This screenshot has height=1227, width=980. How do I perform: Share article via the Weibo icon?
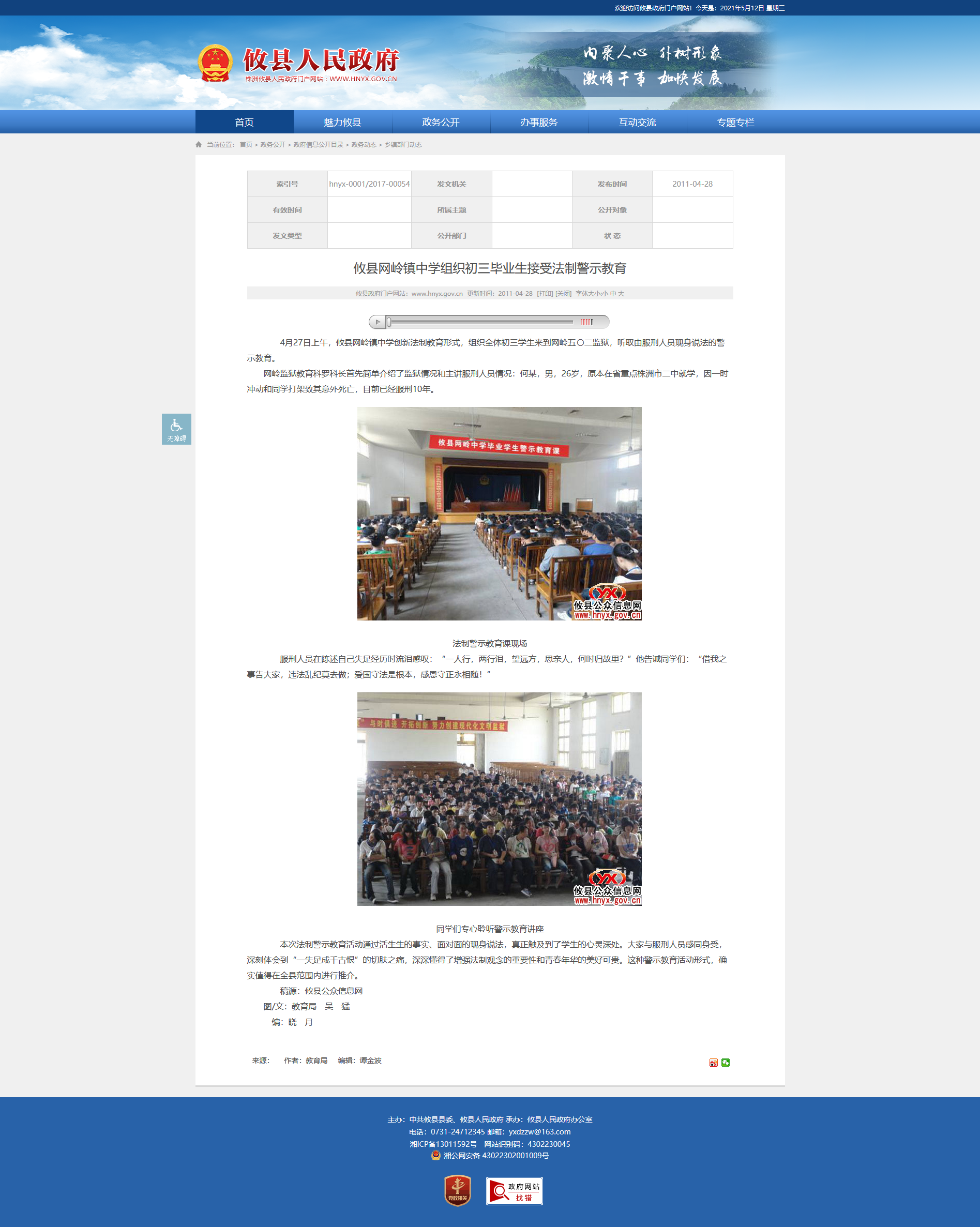[713, 1063]
